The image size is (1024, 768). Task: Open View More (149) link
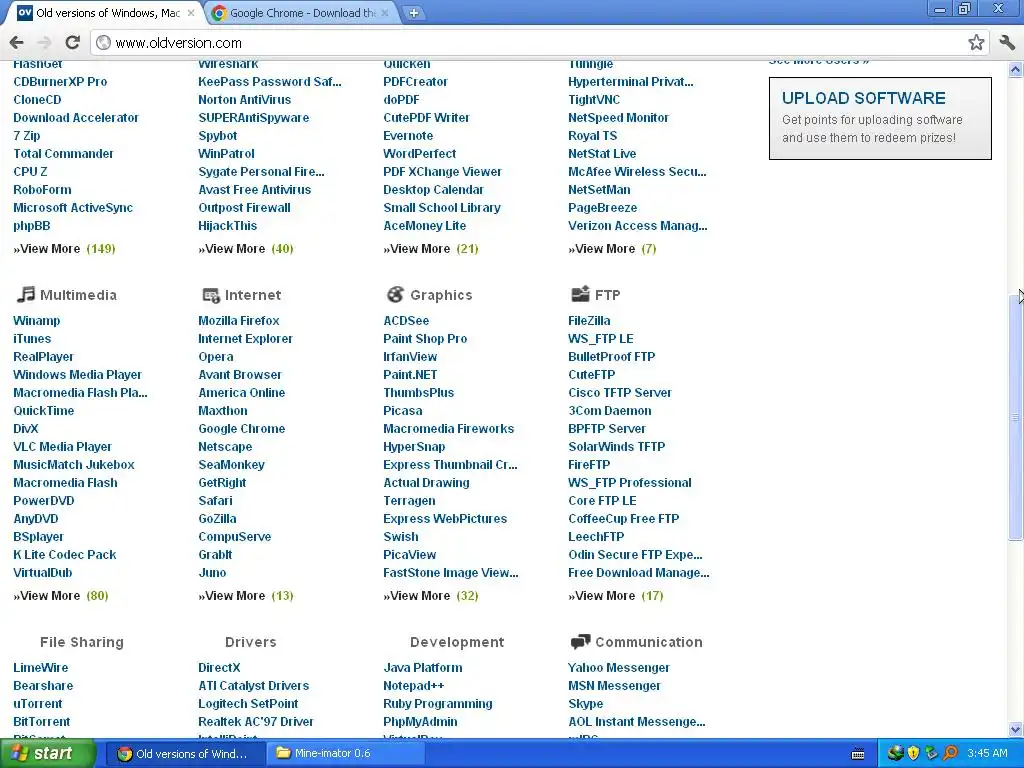(64, 249)
